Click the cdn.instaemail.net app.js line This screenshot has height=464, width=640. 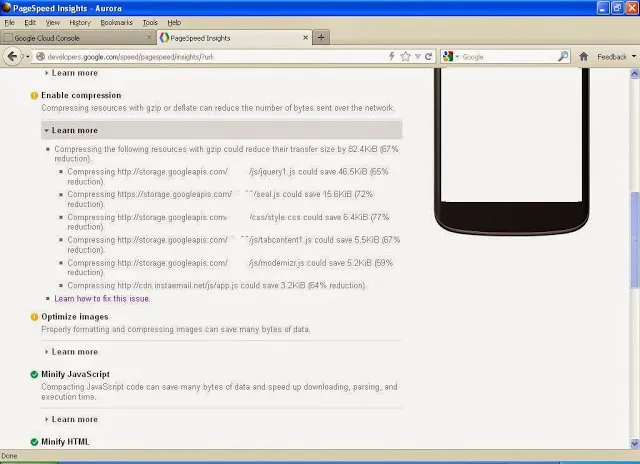217,286
